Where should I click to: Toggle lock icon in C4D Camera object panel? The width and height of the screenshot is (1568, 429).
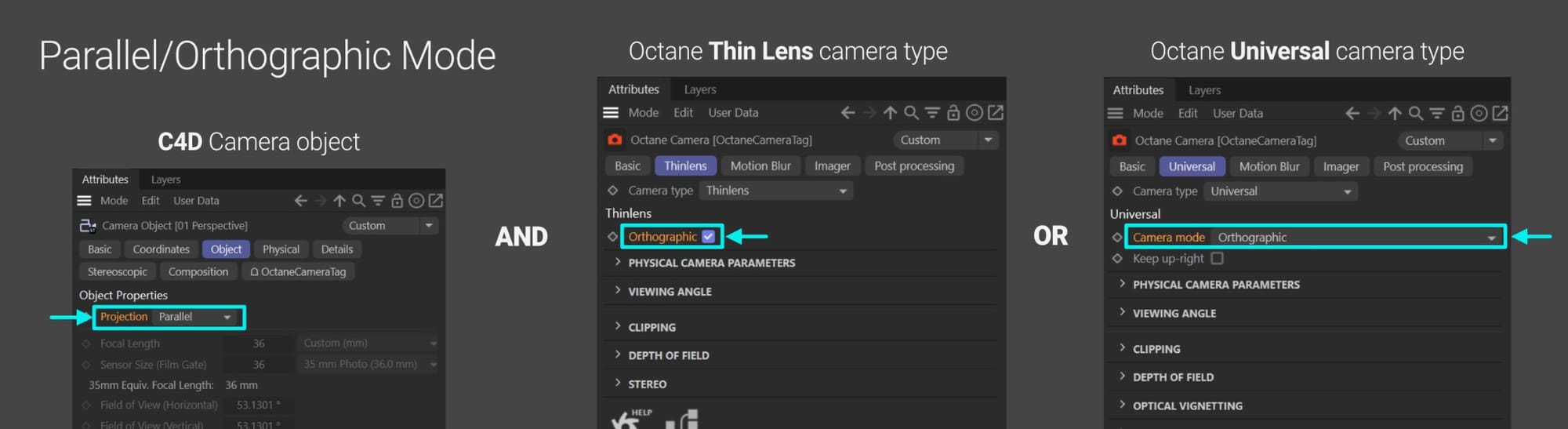coord(397,201)
